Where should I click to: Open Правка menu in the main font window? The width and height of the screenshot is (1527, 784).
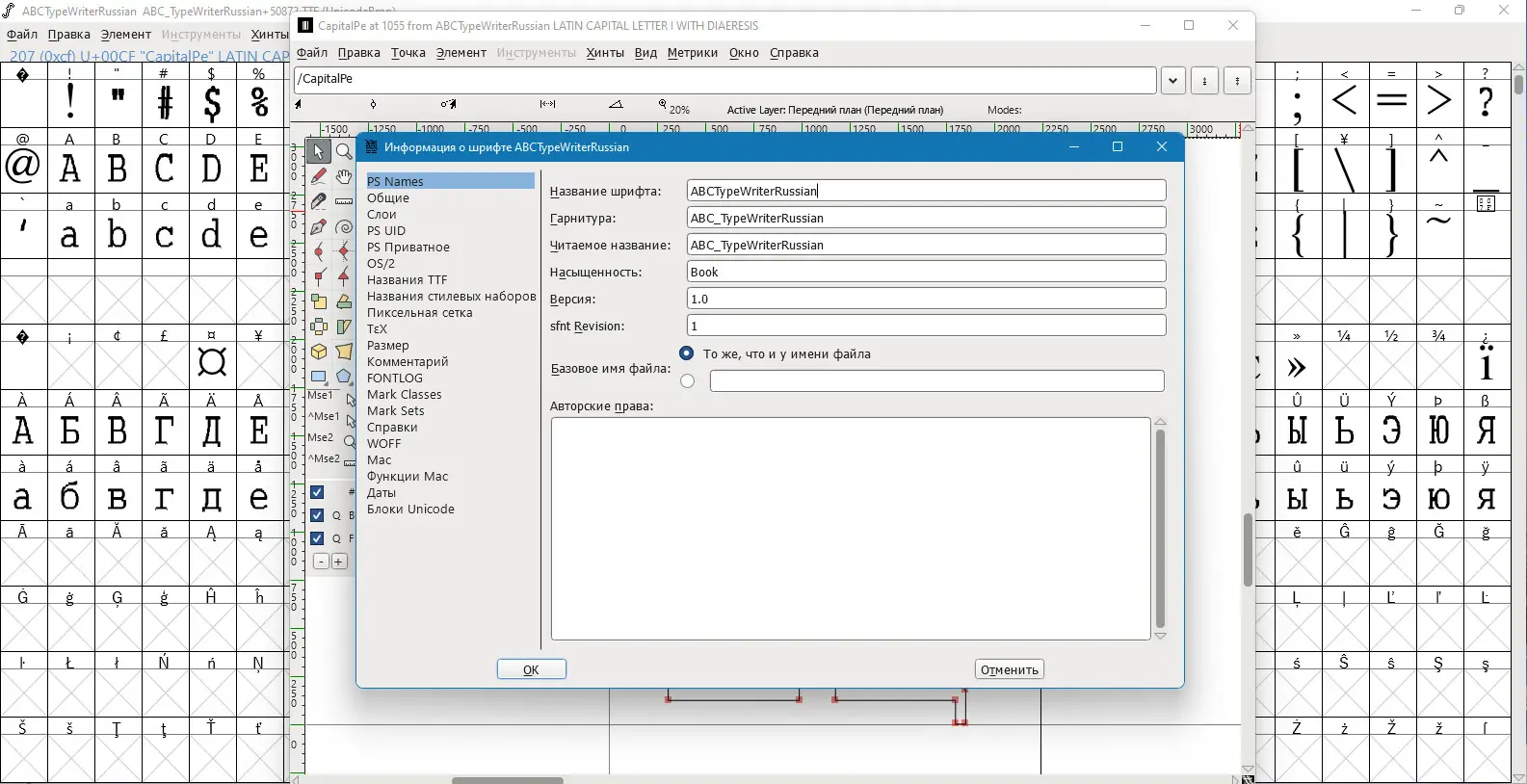[x=69, y=35]
